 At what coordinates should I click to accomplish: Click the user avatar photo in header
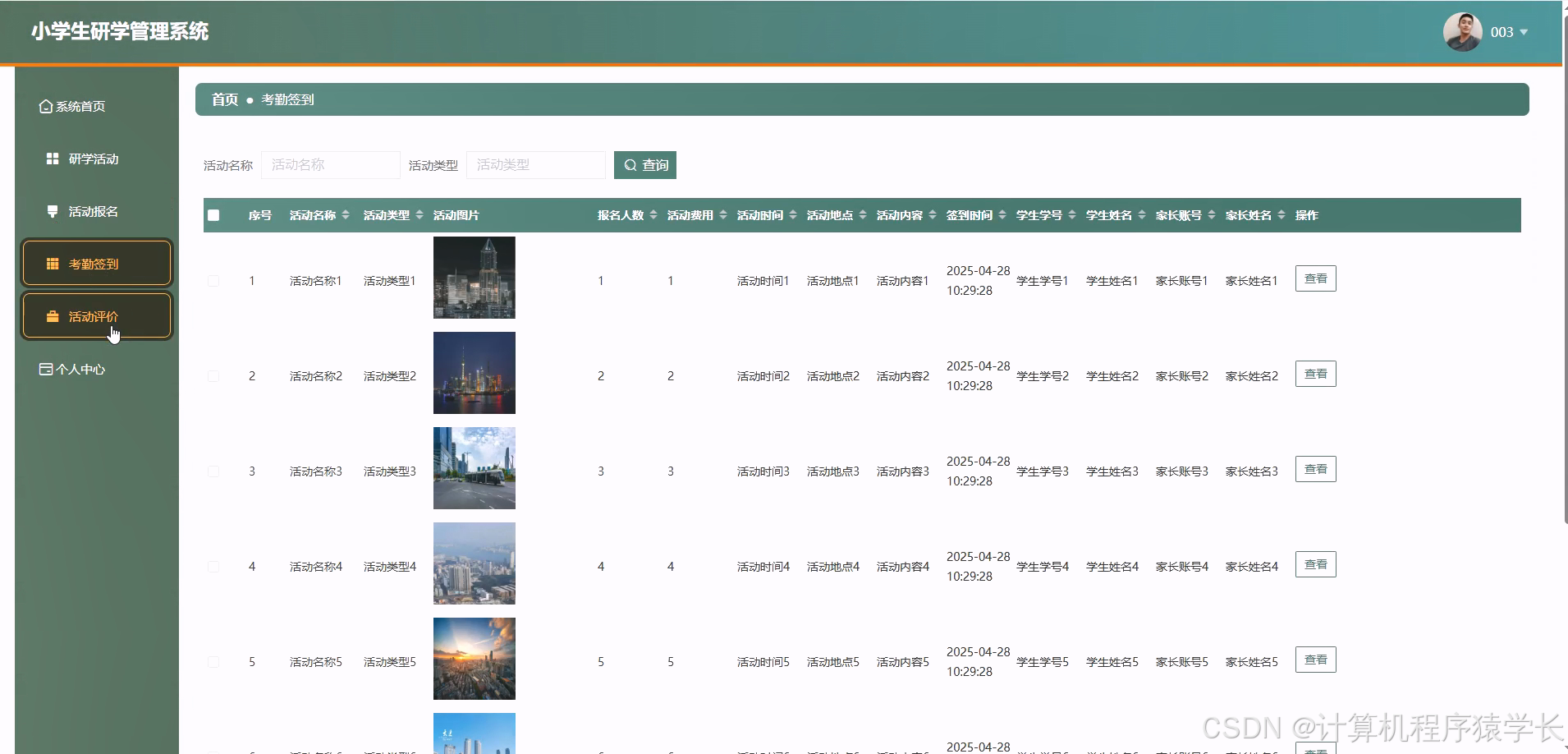pyautogui.click(x=1463, y=32)
